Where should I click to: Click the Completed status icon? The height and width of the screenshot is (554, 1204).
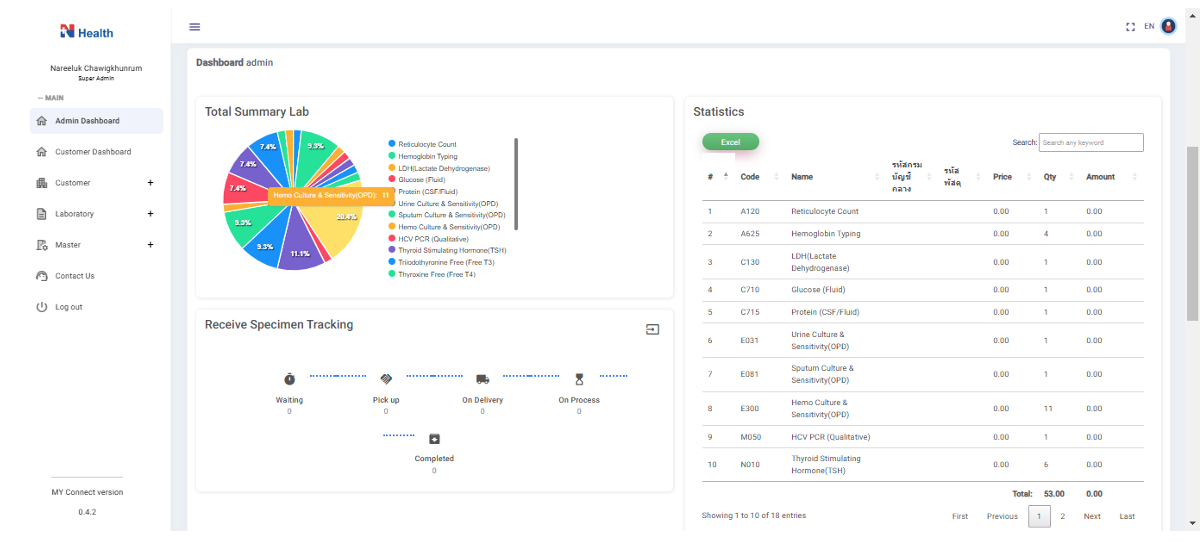(434, 438)
